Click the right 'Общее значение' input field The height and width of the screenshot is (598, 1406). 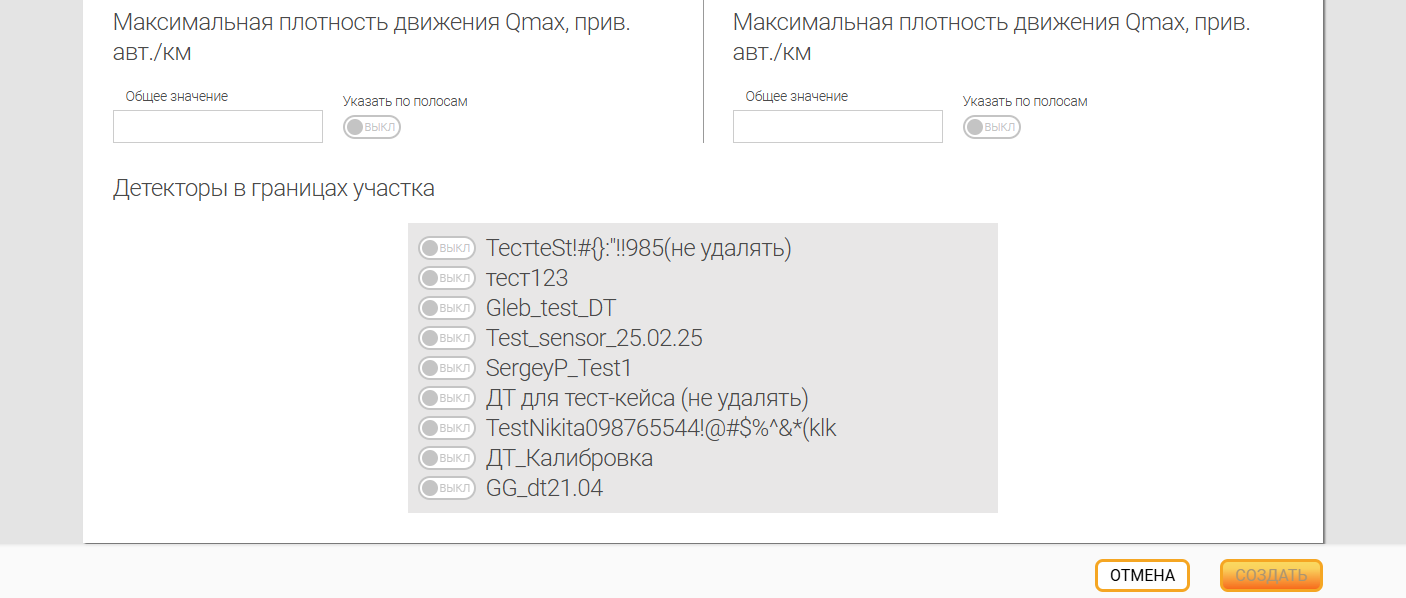click(x=838, y=127)
